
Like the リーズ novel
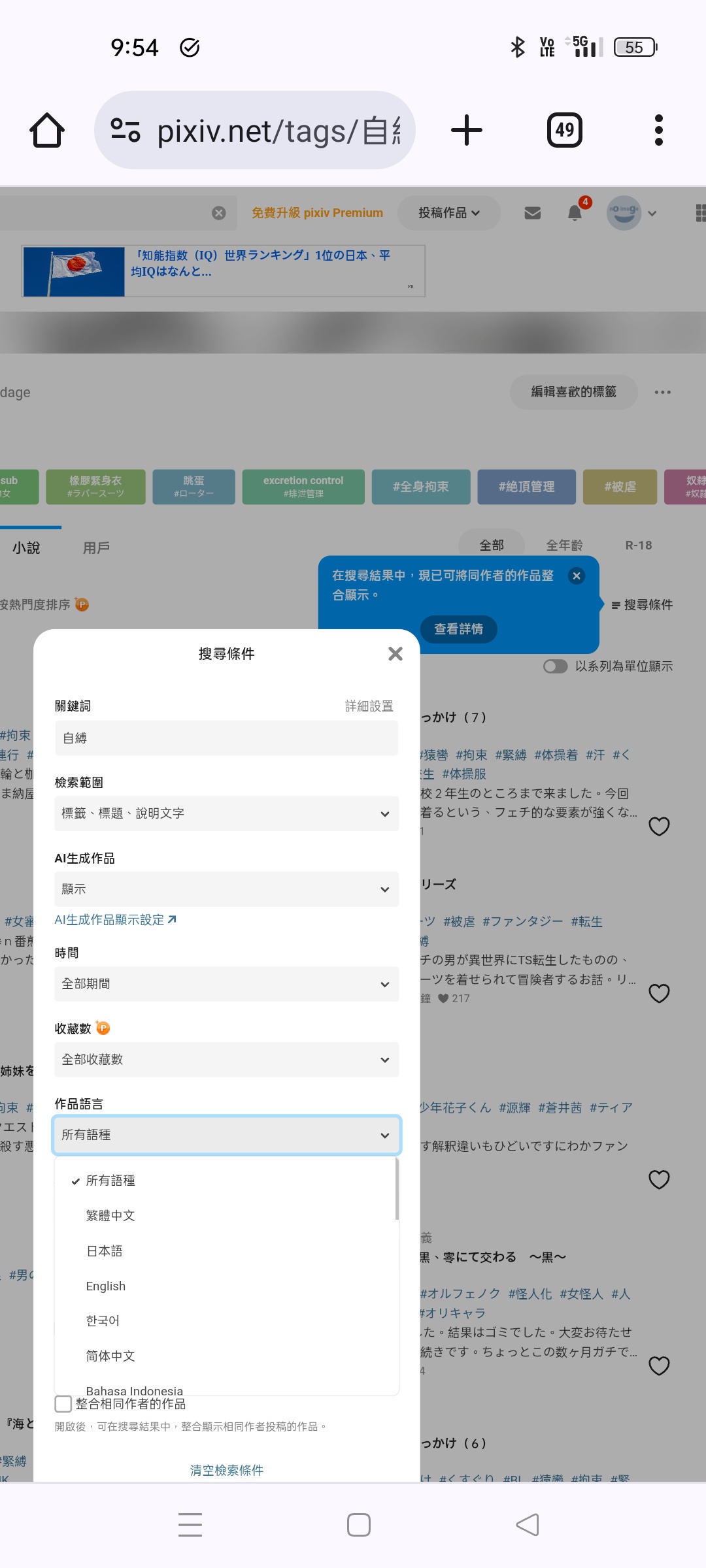[659, 993]
